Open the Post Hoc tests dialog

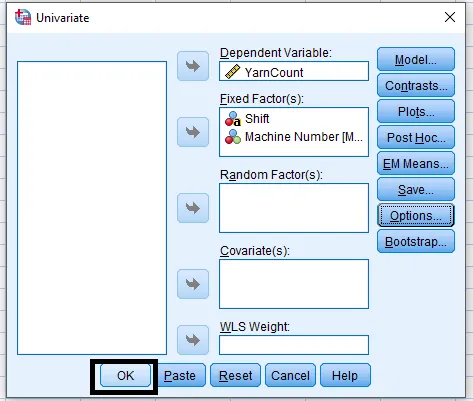416,137
